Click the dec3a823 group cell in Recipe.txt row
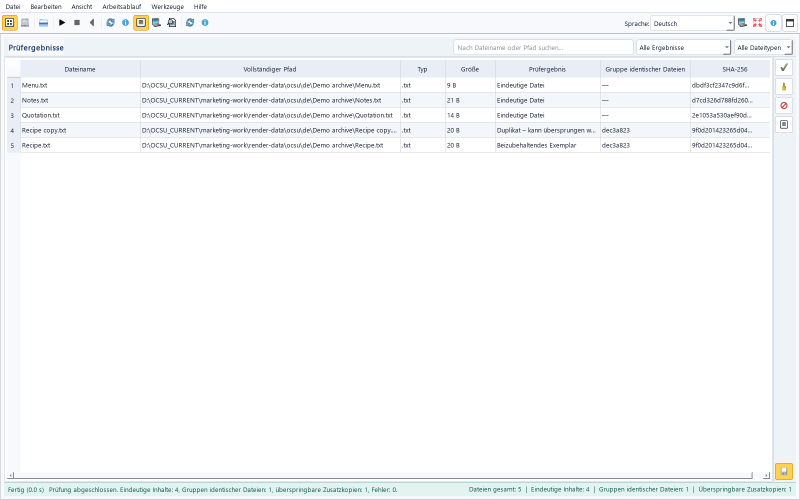This screenshot has width=800, height=500. tap(645, 145)
